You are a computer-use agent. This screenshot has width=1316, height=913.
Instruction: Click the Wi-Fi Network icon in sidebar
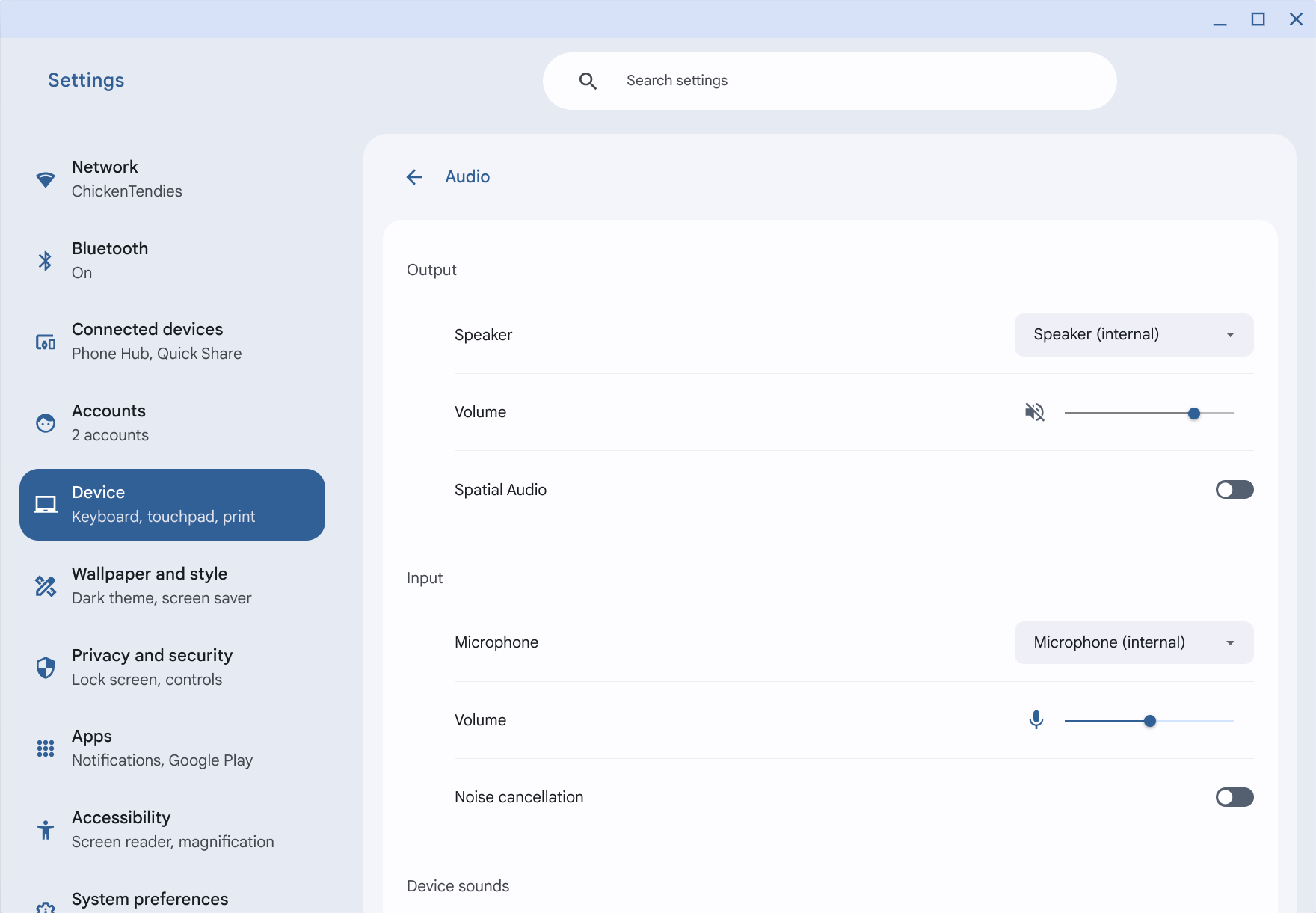tap(46, 179)
